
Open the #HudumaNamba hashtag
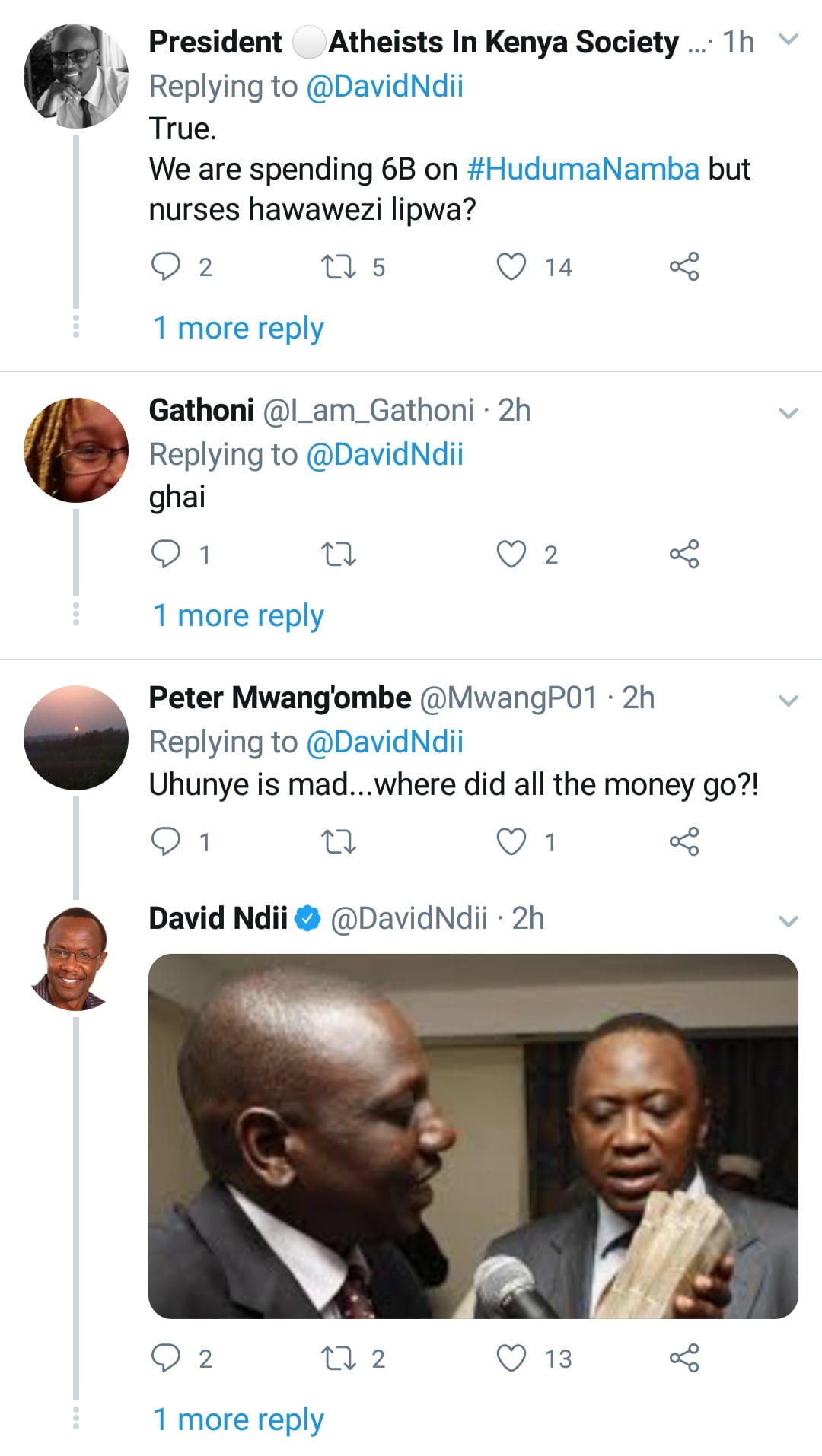pyautogui.click(x=583, y=169)
